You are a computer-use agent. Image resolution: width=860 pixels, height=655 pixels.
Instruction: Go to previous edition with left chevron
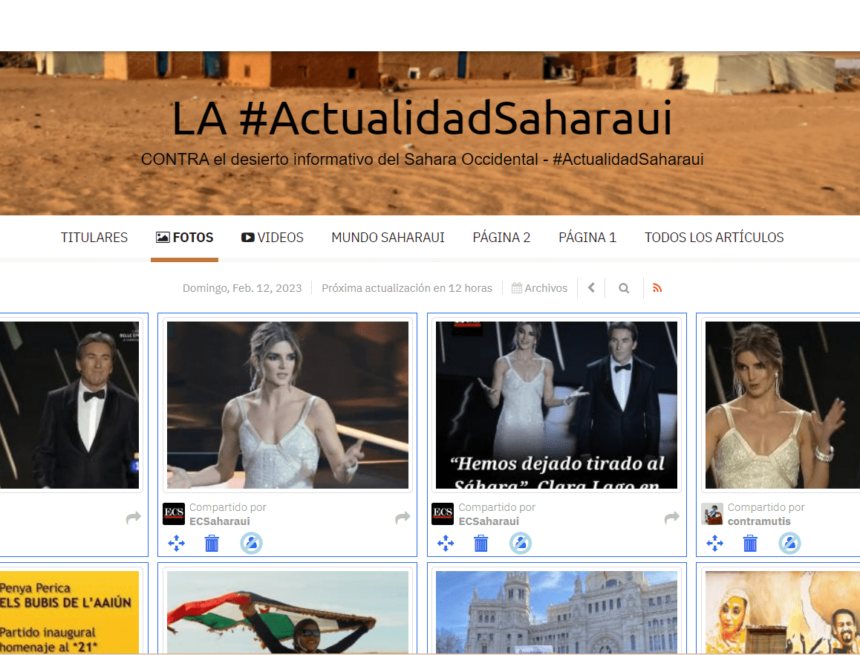591,288
